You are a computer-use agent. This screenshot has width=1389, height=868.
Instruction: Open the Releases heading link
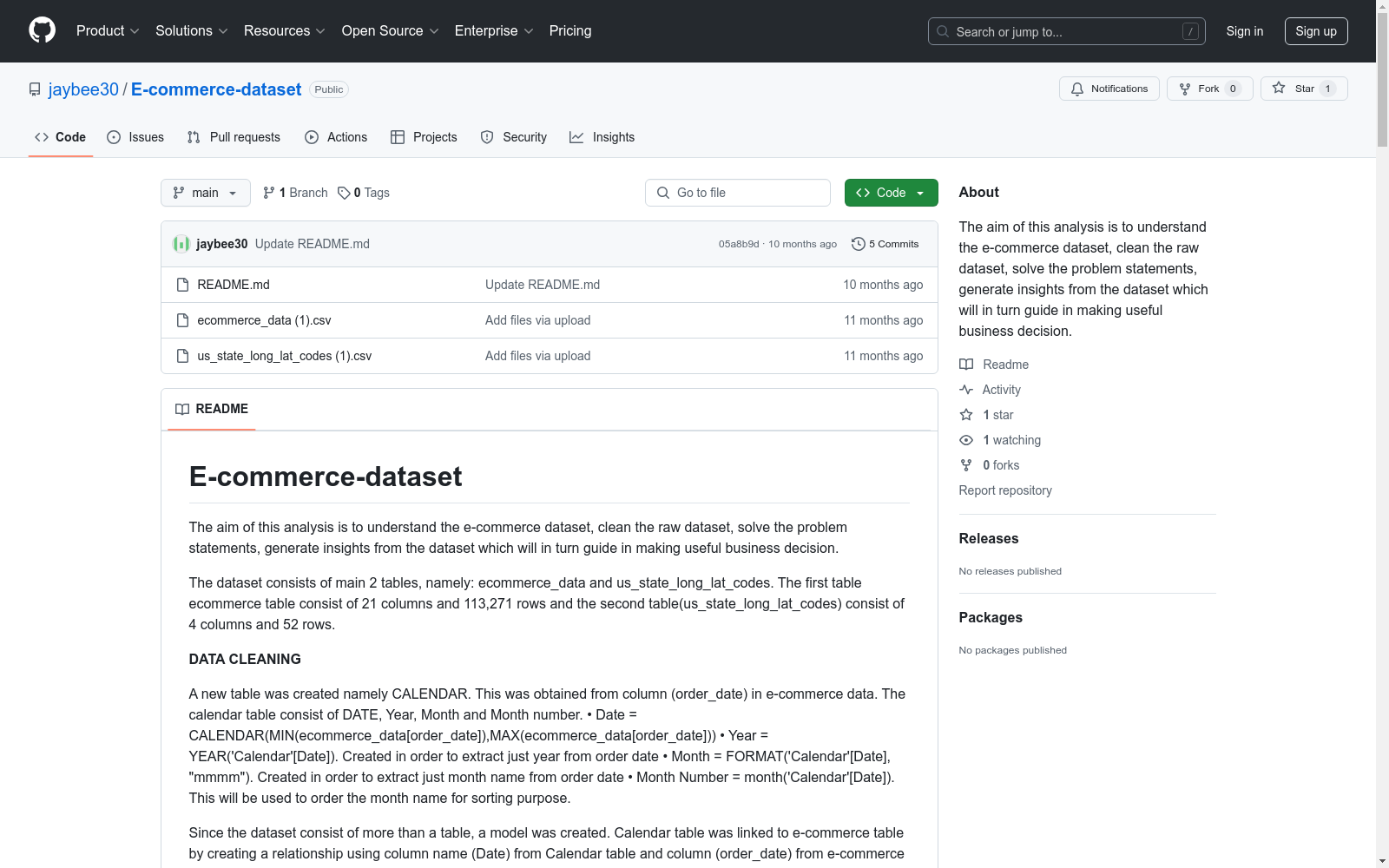[x=989, y=538]
